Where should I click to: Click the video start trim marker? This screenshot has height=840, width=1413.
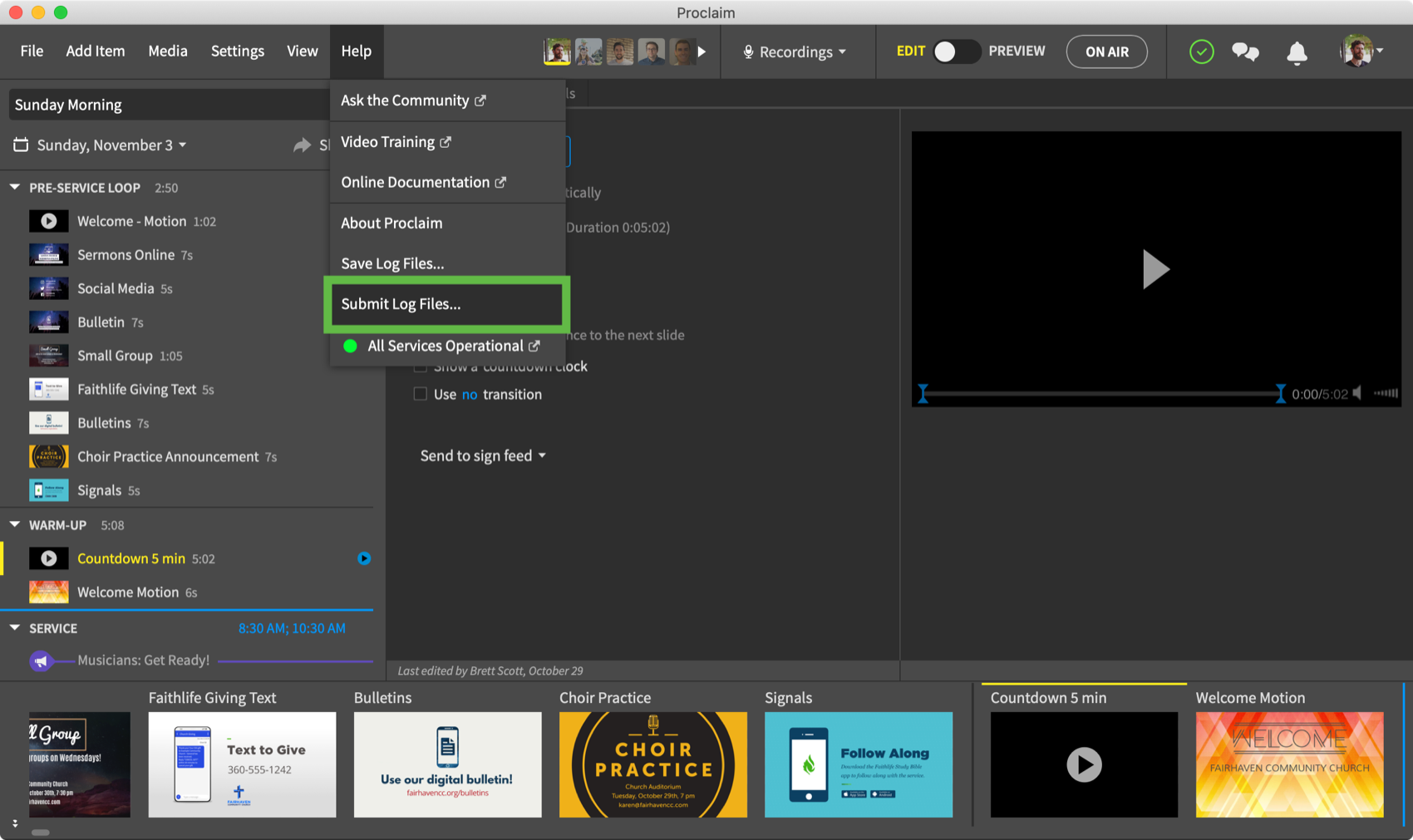(923, 394)
